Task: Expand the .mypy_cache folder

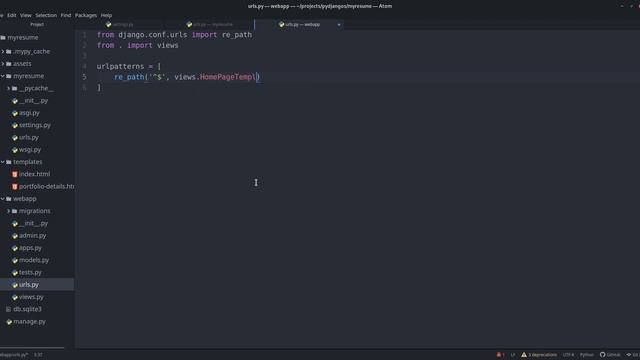Action: (x=3, y=51)
